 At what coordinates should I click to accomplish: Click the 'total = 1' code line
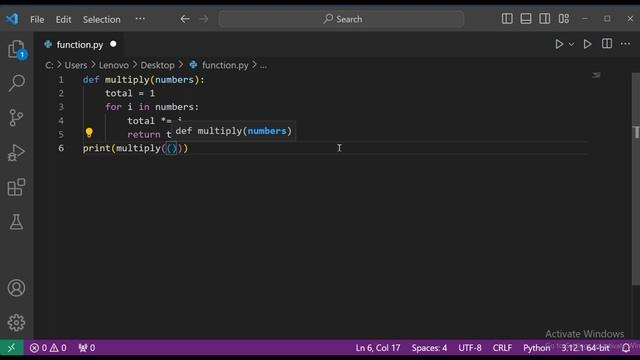pyautogui.click(x=130, y=93)
